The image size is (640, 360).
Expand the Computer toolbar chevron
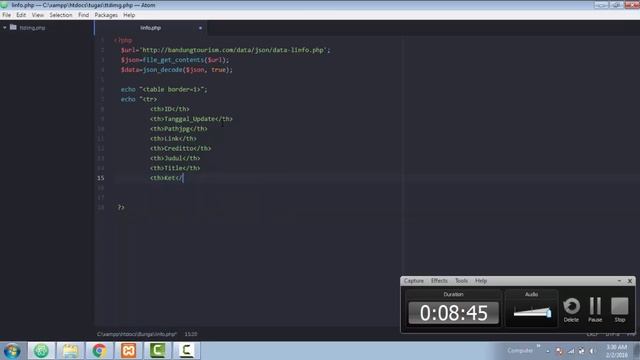tap(538, 347)
